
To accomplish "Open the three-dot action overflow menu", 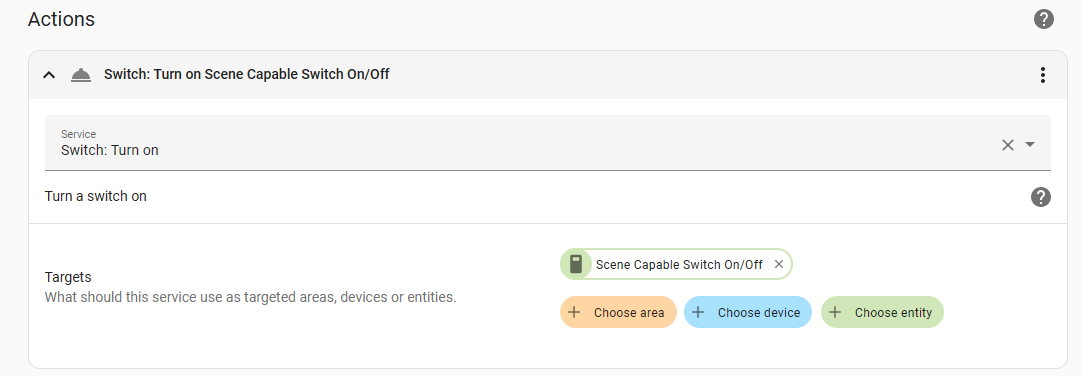I will point(1043,75).
